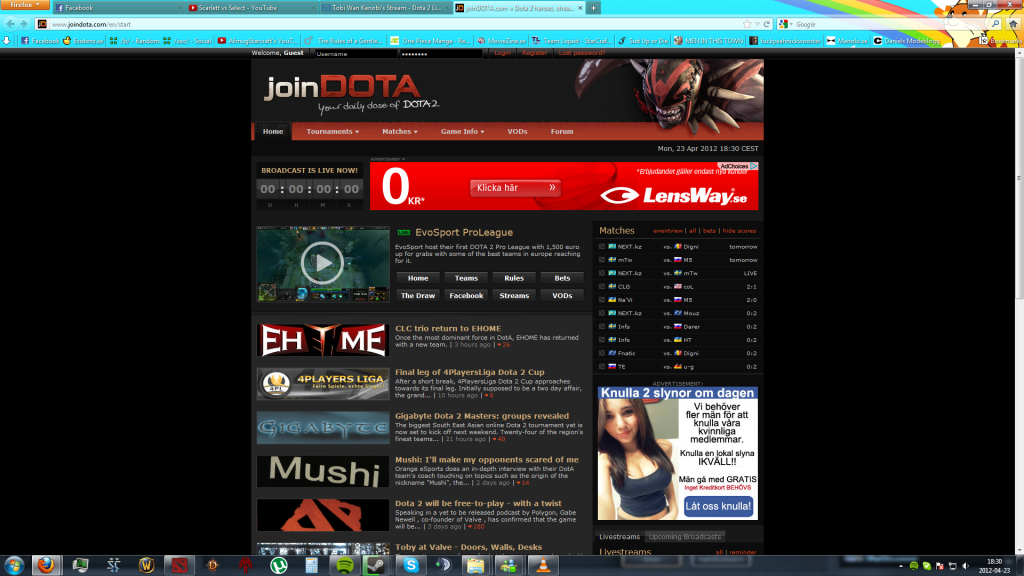Image resolution: width=1024 pixels, height=576 pixels.
Task: Open the Forum nav item
Action: pyautogui.click(x=562, y=131)
